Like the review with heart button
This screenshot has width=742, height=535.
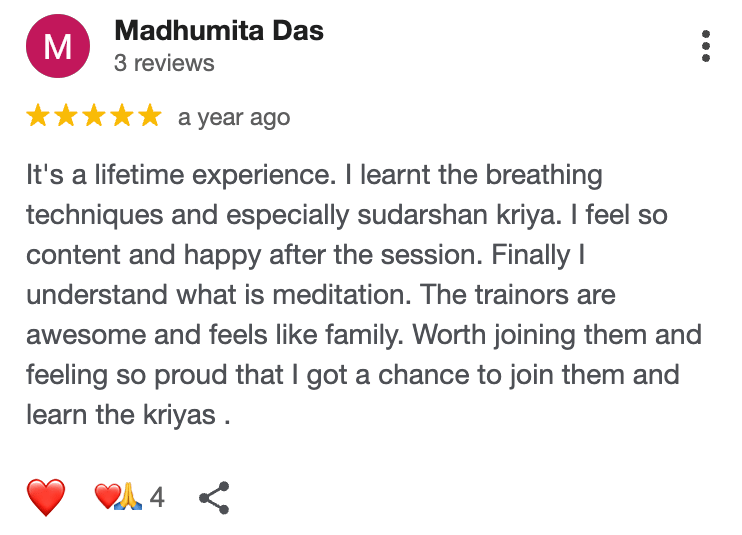(x=46, y=497)
